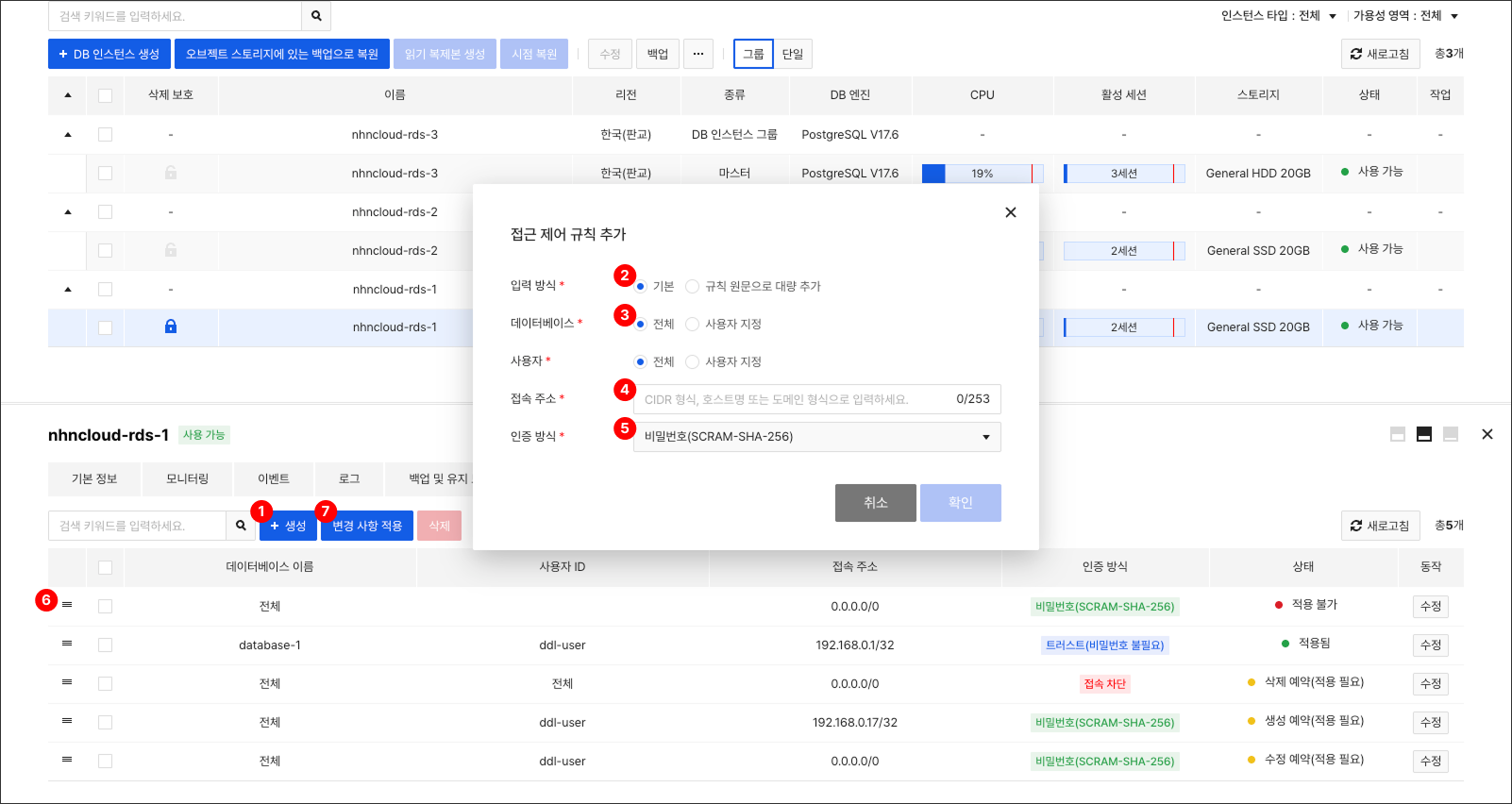Image resolution: width=1512 pixels, height=804 pixels.
Task: Open 가용성 영역 filter dropdown
Action: pos(1406,16)
